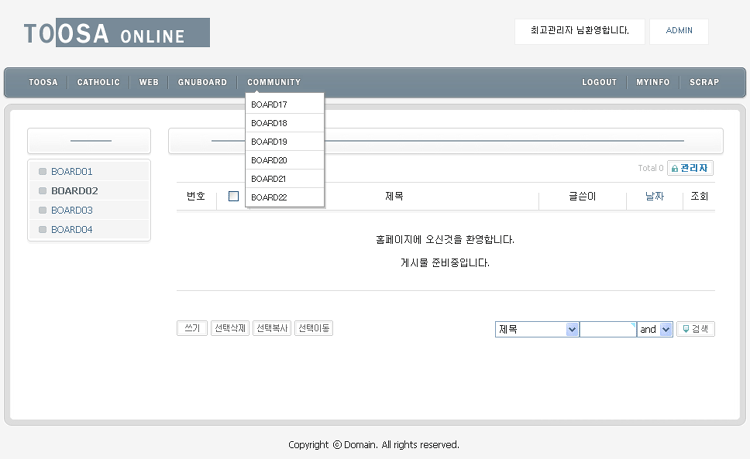Screen dimensions: 750x459
Task: Open BOARD01 in the left sidebar
Action: 72,171
